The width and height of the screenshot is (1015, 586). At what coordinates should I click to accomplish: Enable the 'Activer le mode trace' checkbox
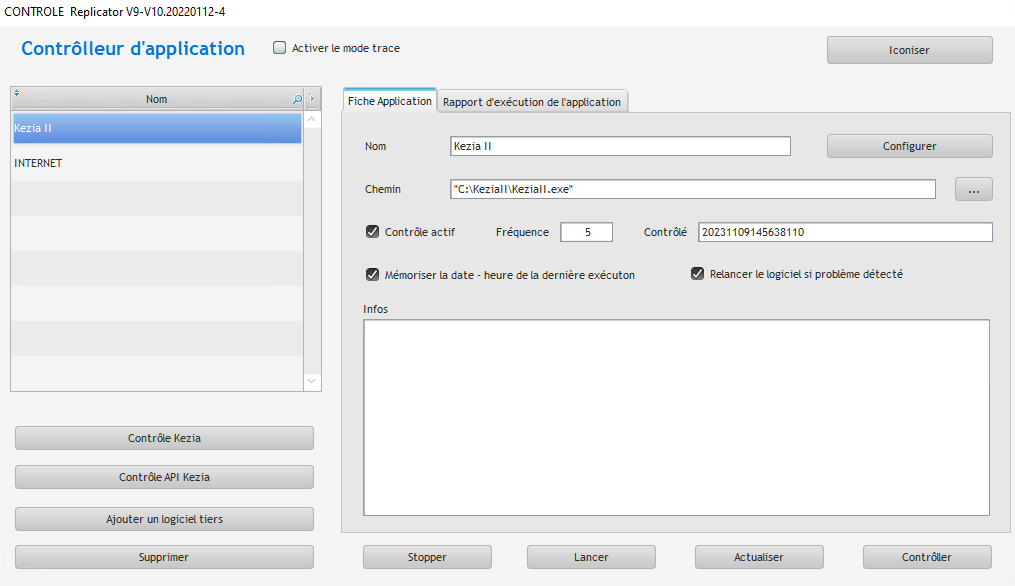pos(280,48)
